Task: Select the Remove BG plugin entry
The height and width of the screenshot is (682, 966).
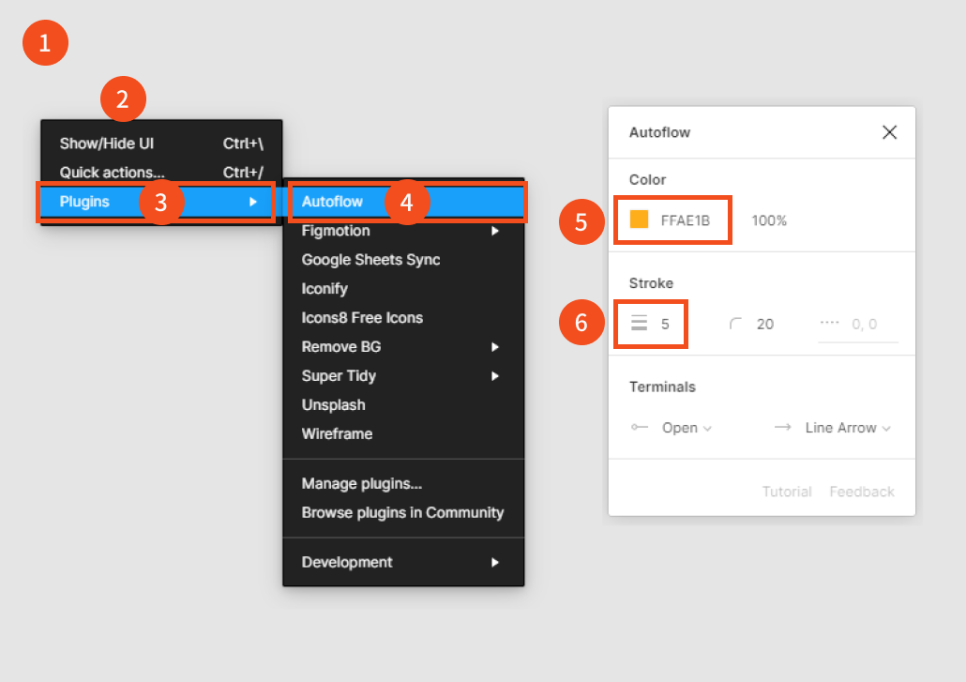Action: 404,347
